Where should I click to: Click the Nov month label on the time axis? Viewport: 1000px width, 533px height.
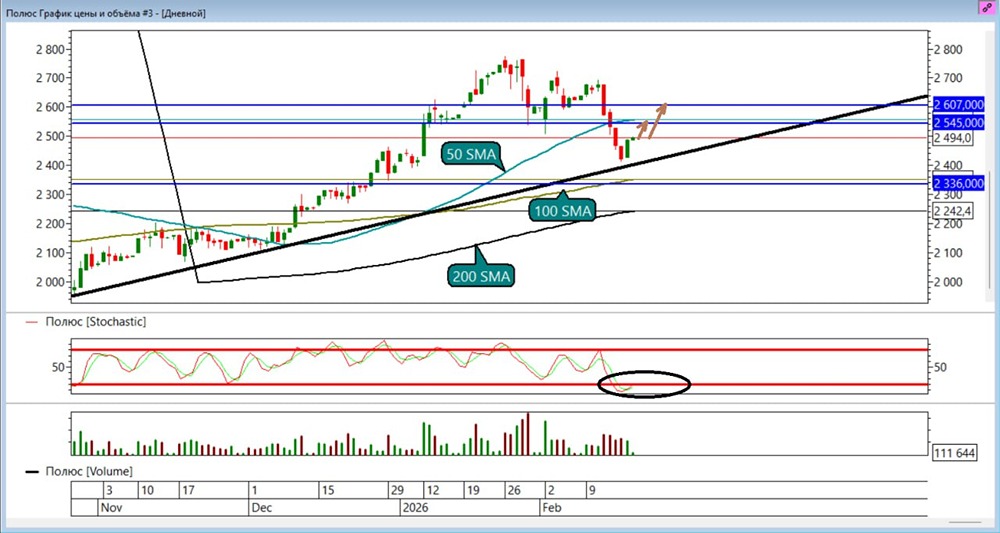coord(111,509)
